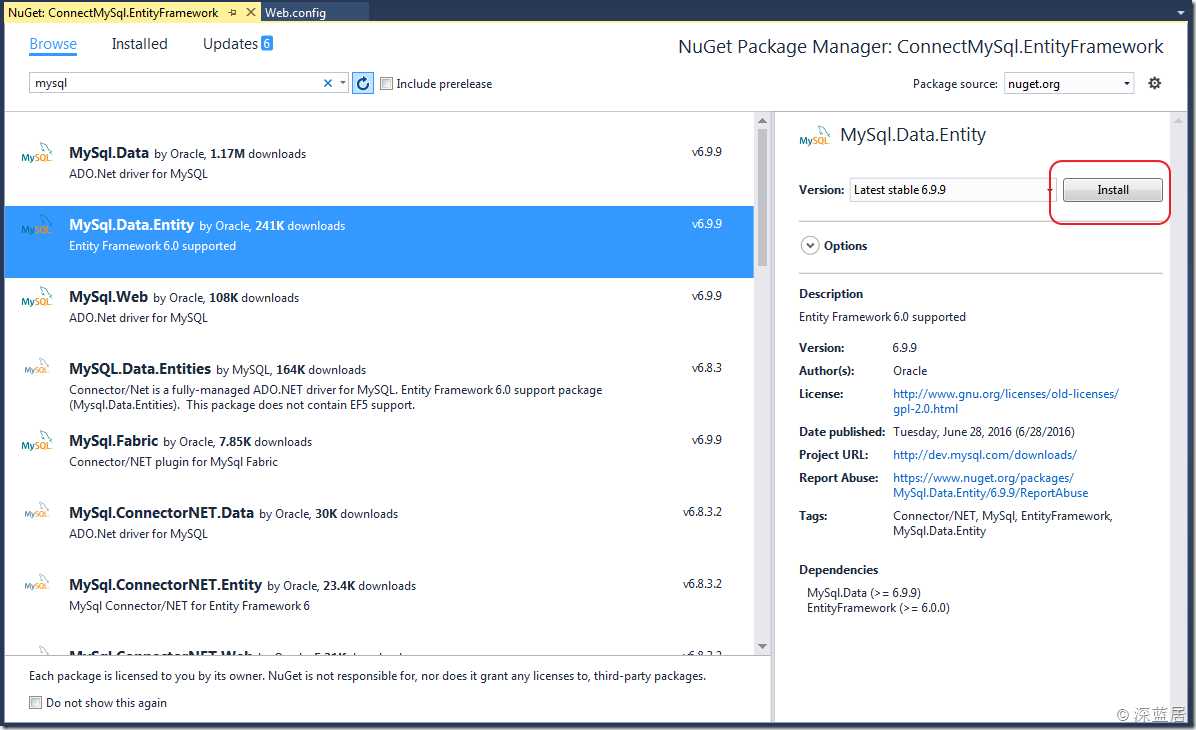Click the Updates count badge 6
The height and width of the screenshot is (730, 1196).
(267, 43)
